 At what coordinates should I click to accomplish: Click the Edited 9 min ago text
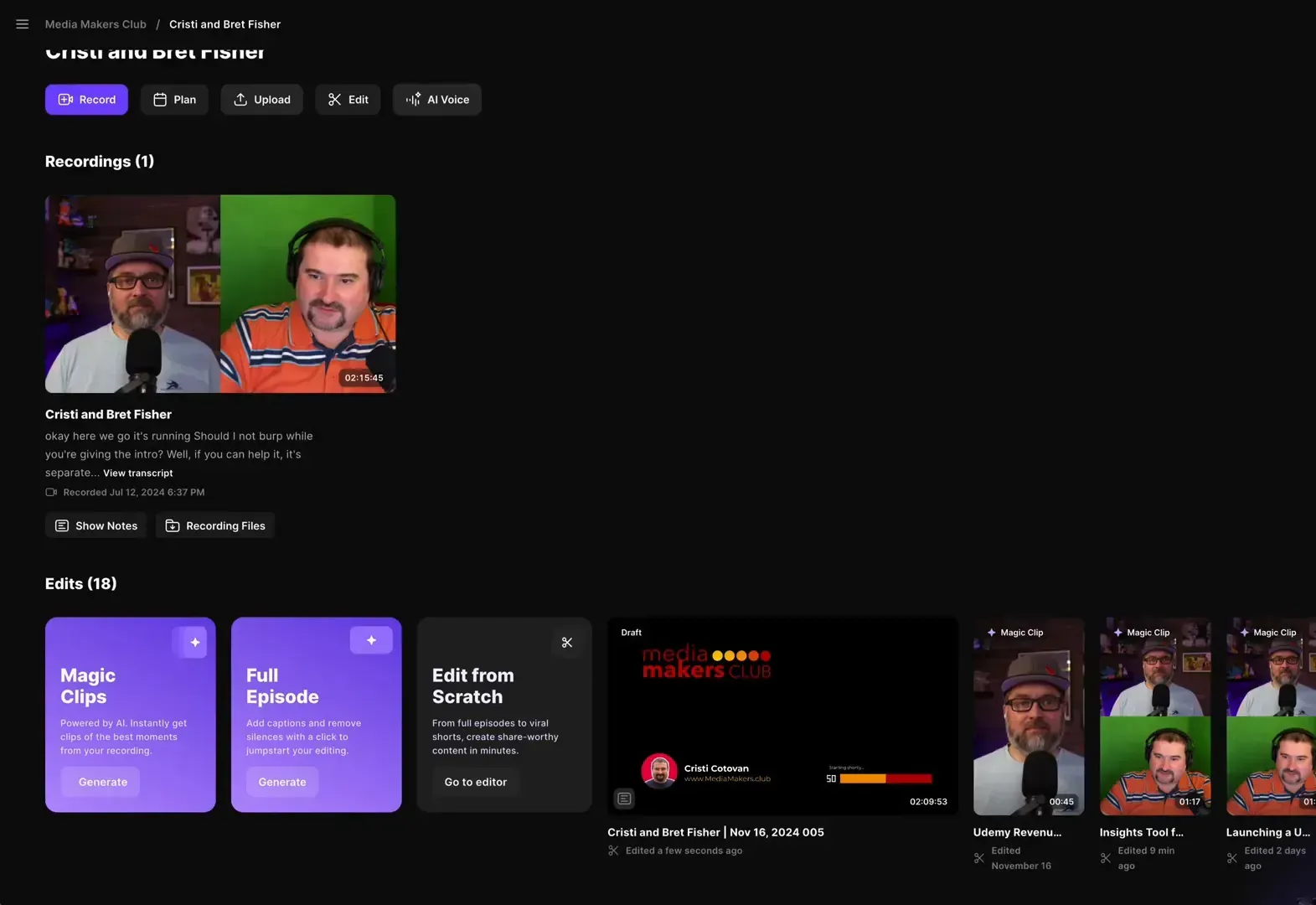coord(1146,858)
